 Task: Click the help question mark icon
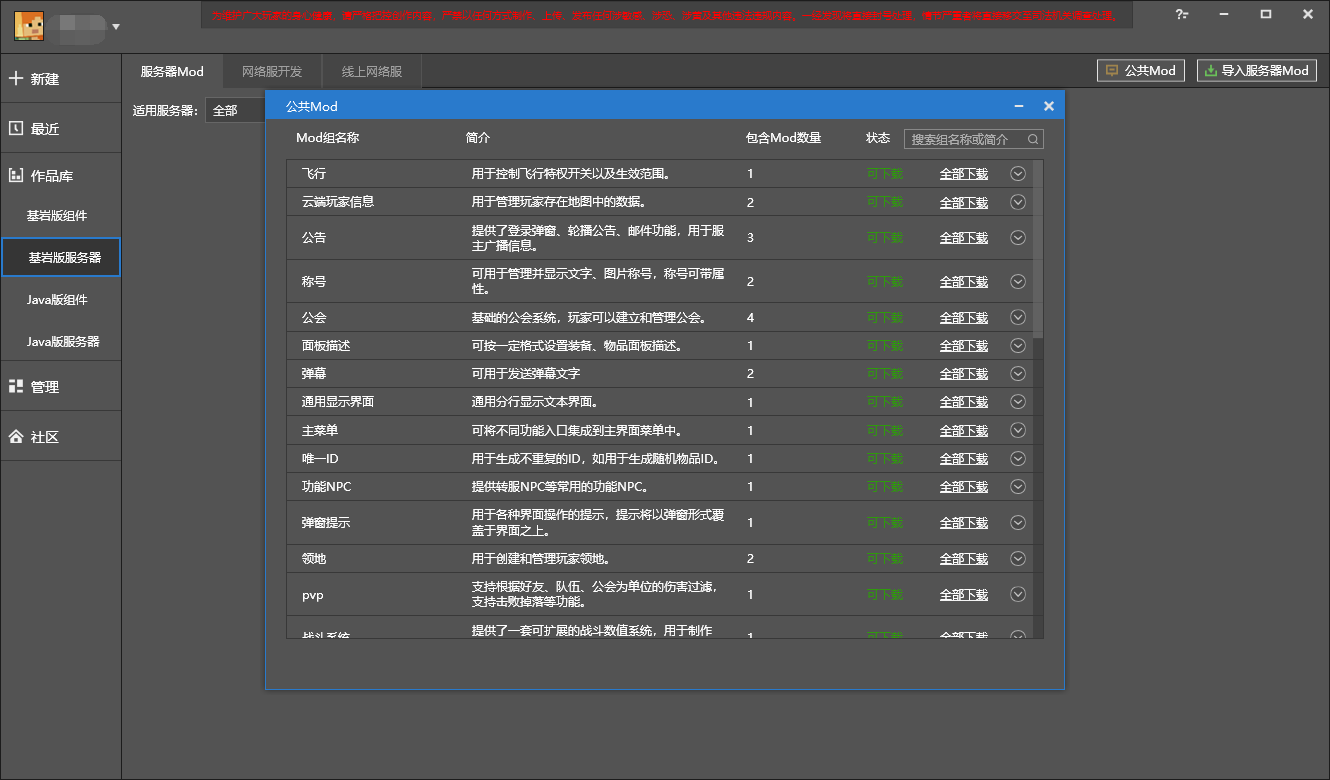point(1182,14)
